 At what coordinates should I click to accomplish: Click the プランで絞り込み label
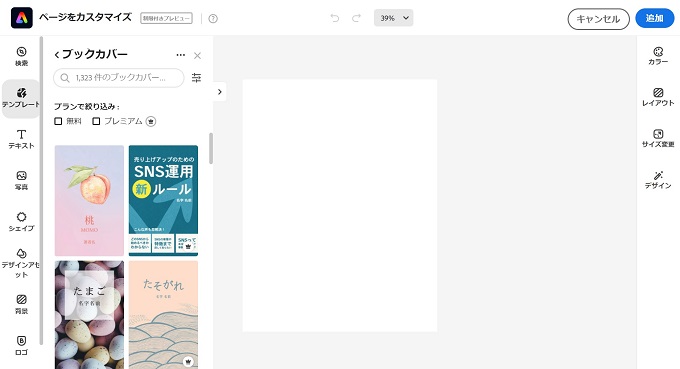(x=87, y=106)
